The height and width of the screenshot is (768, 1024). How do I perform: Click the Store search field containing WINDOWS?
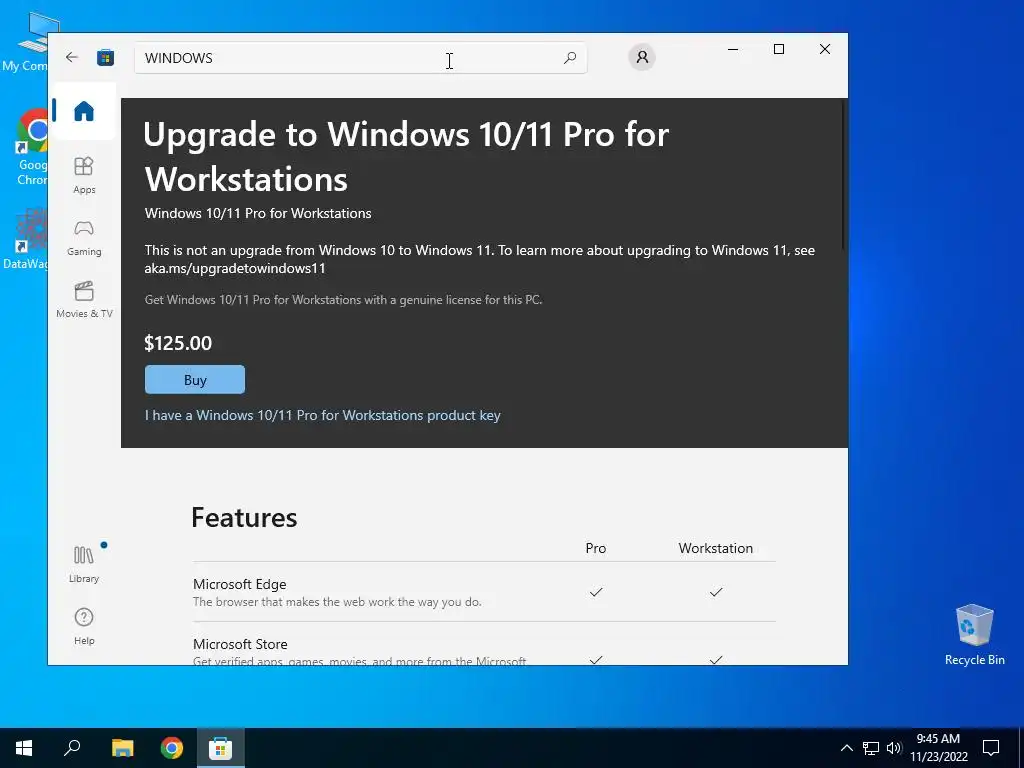(360, 58)
